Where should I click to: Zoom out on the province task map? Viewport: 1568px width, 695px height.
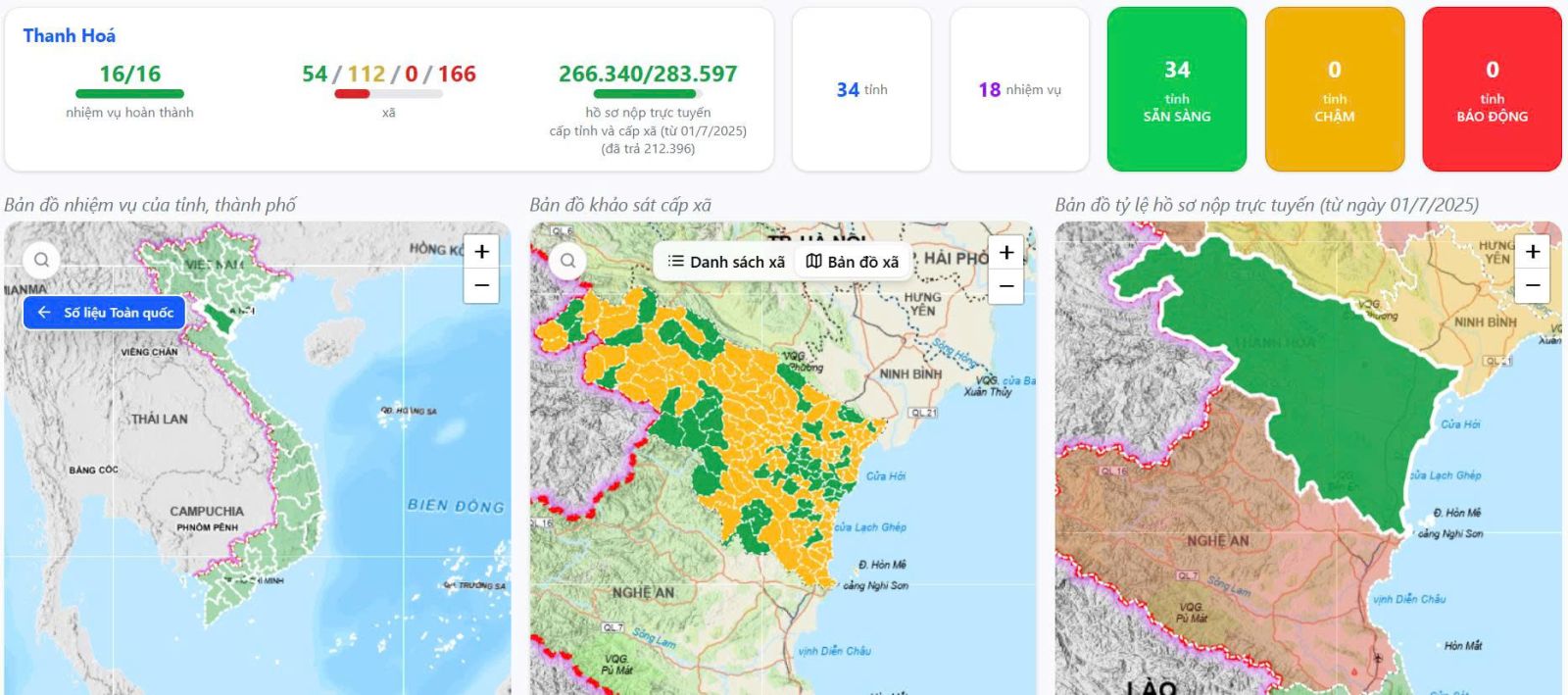[x=481, y=285]
